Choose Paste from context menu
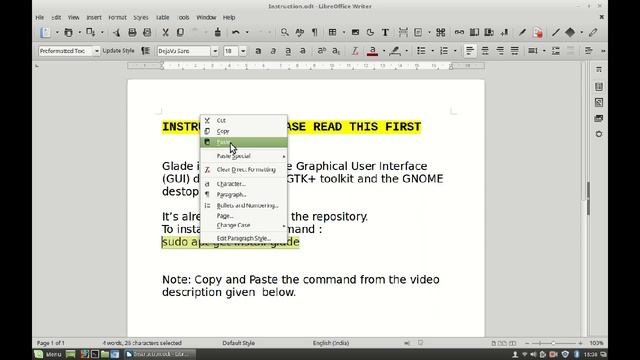The height and width of the screenshot is (360, 640). click(244, 142)
